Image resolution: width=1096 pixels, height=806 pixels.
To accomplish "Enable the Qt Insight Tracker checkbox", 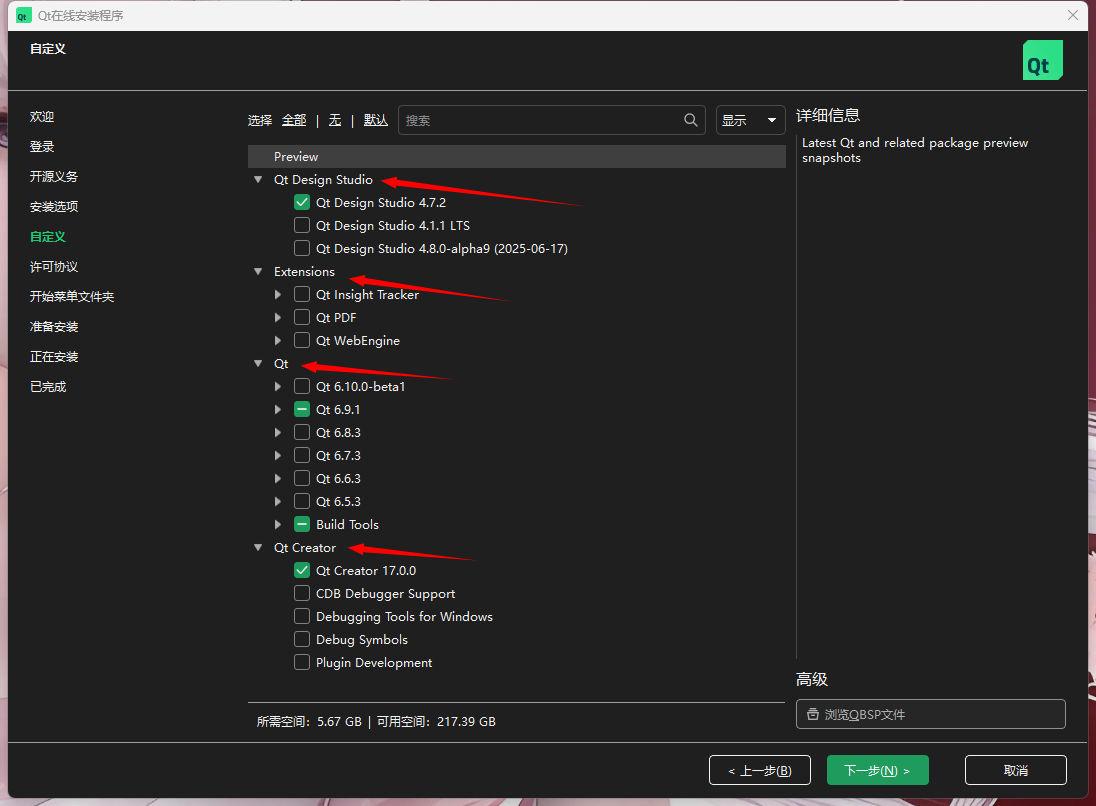I will 302,294.
